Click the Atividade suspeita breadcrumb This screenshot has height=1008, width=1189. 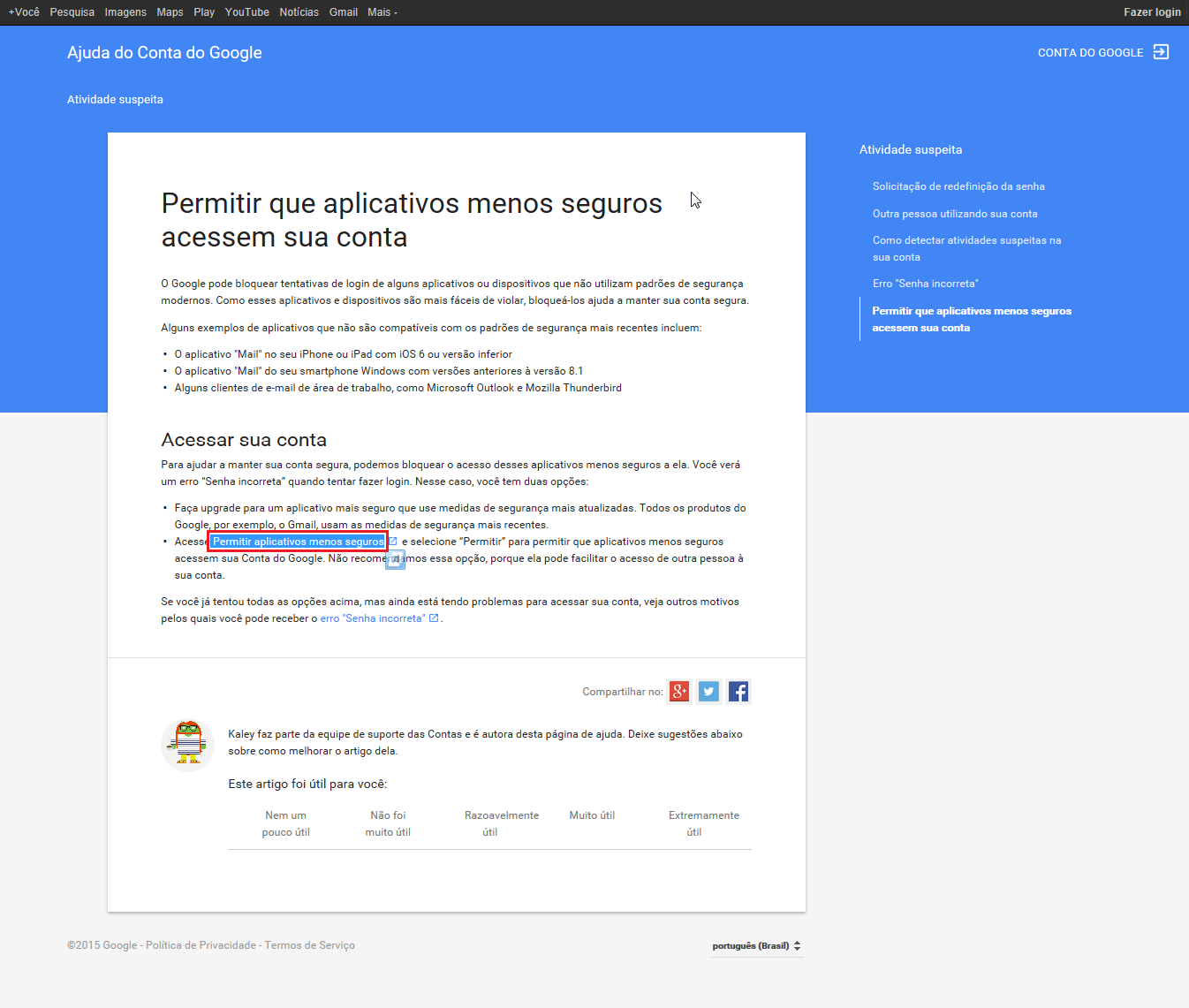pos(115,100)
